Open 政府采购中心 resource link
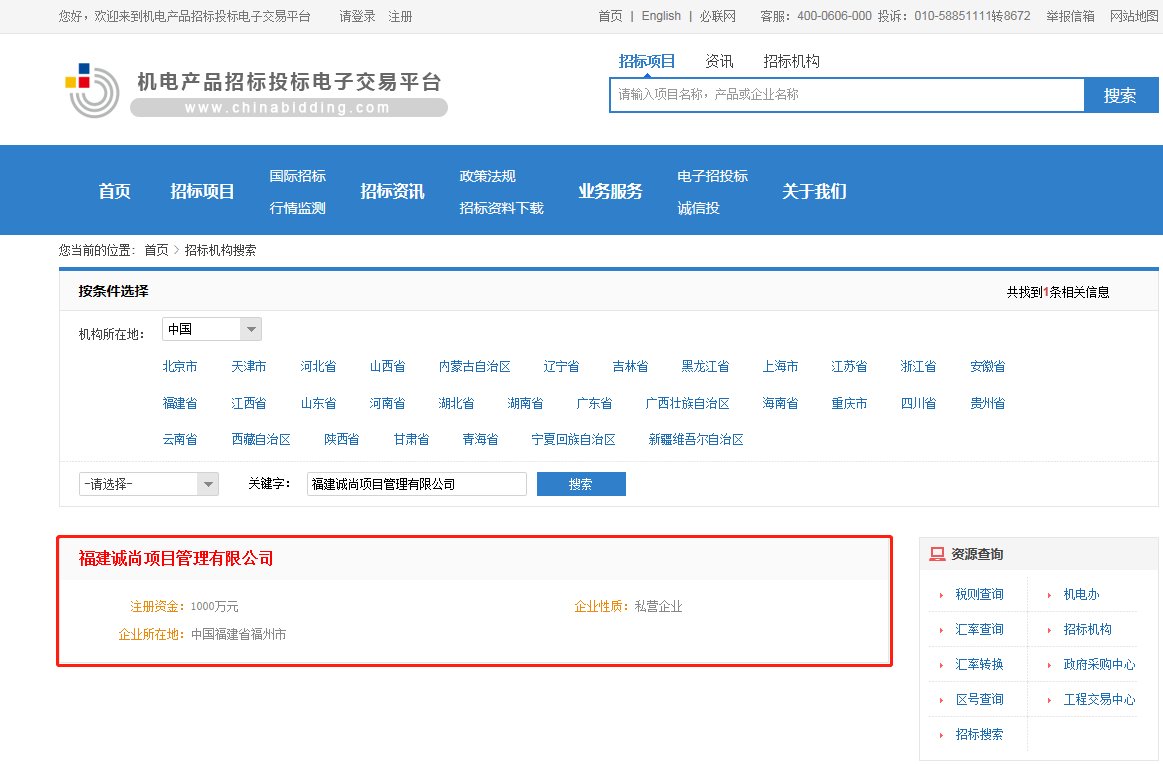Image resolution: width=1163 pixels, height=764 pixels. tap(1099, 664)
